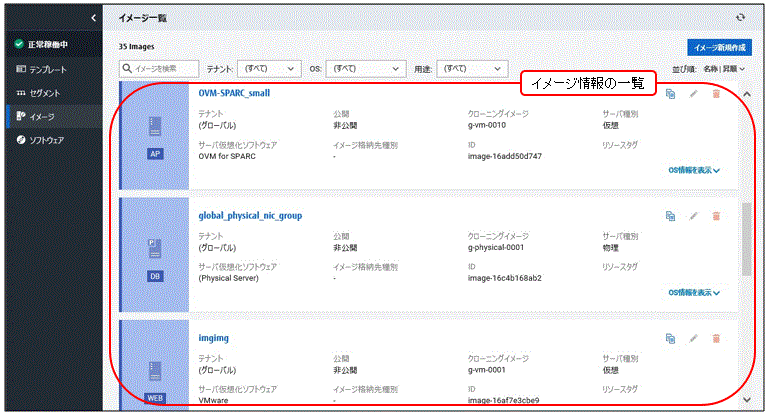Click the server icon on the OVM-SPARC_small card

pos(155,127)
